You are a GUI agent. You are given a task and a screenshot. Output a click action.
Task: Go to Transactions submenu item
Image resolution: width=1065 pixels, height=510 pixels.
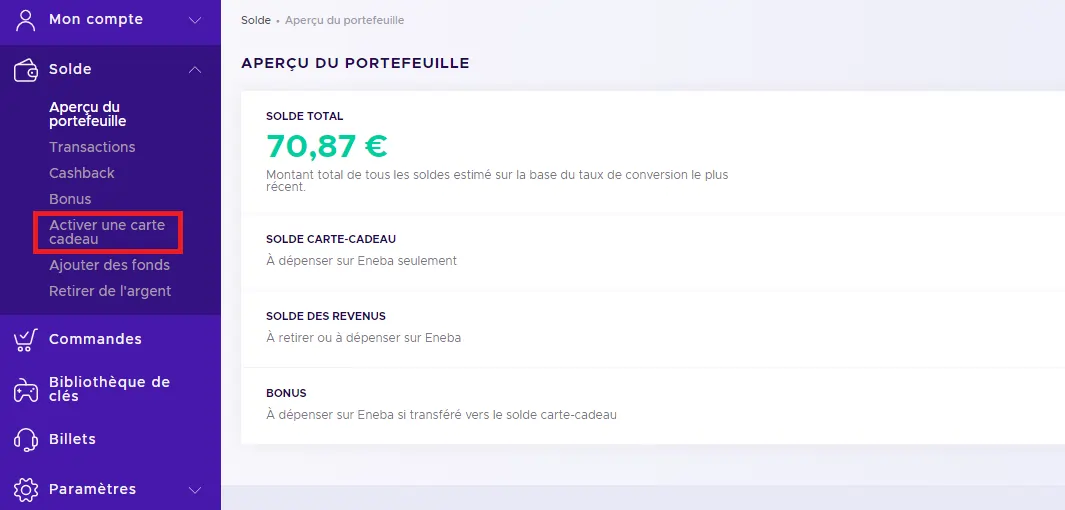[x=92, y=147]
